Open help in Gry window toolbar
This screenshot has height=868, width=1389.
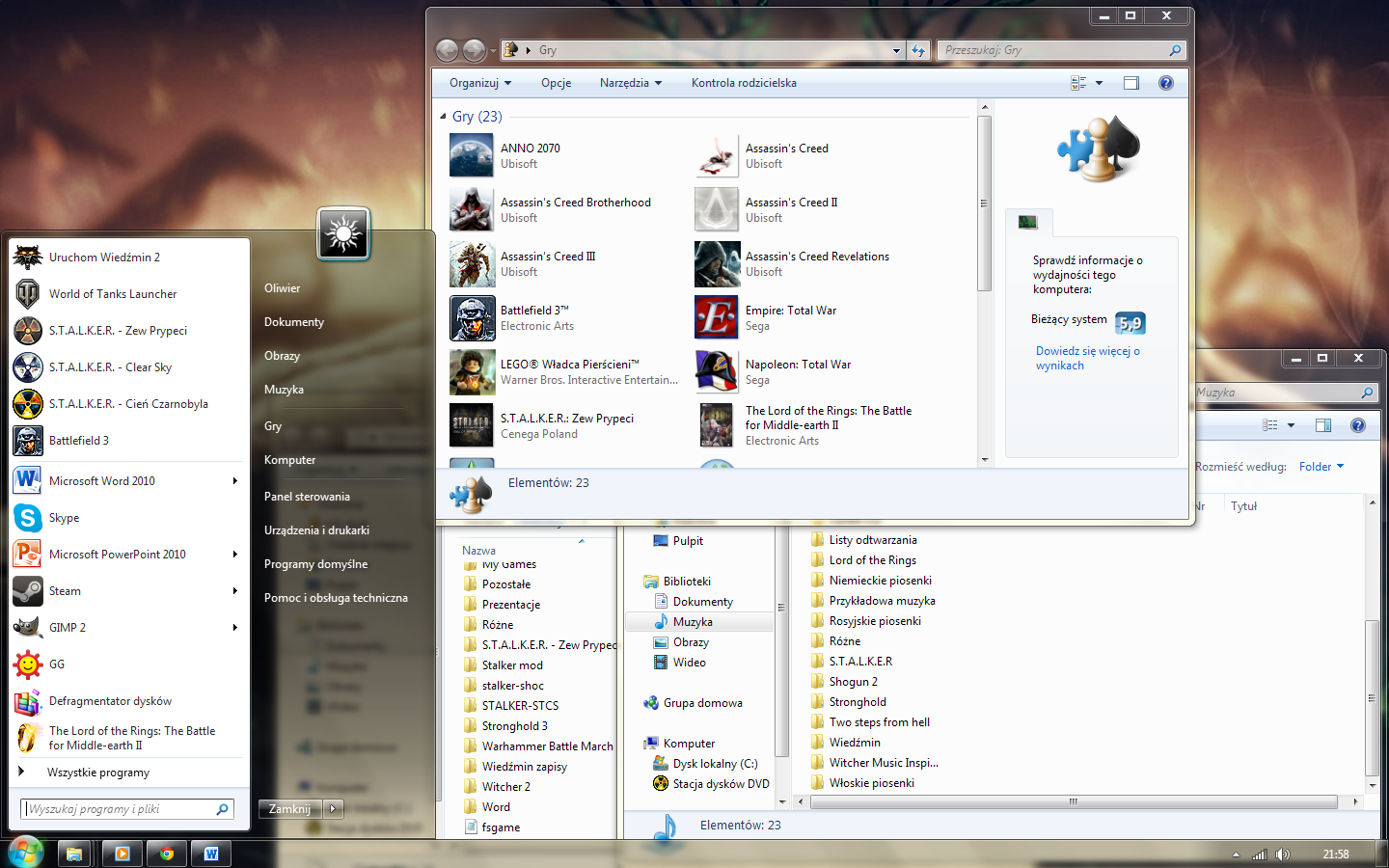pyautogui.click(x=1165, y=83)
